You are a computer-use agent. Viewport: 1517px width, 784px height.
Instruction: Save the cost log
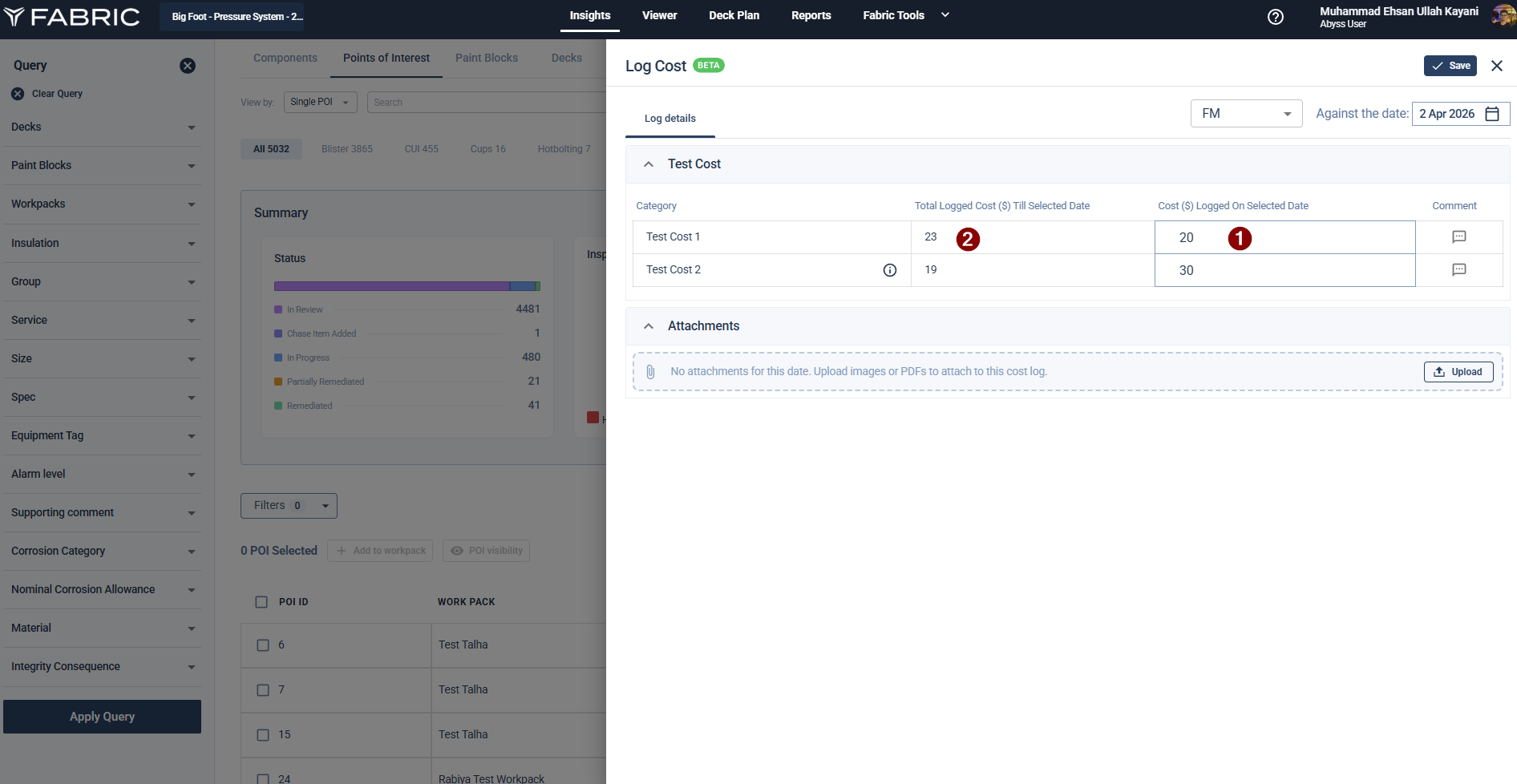[1450, 66]
